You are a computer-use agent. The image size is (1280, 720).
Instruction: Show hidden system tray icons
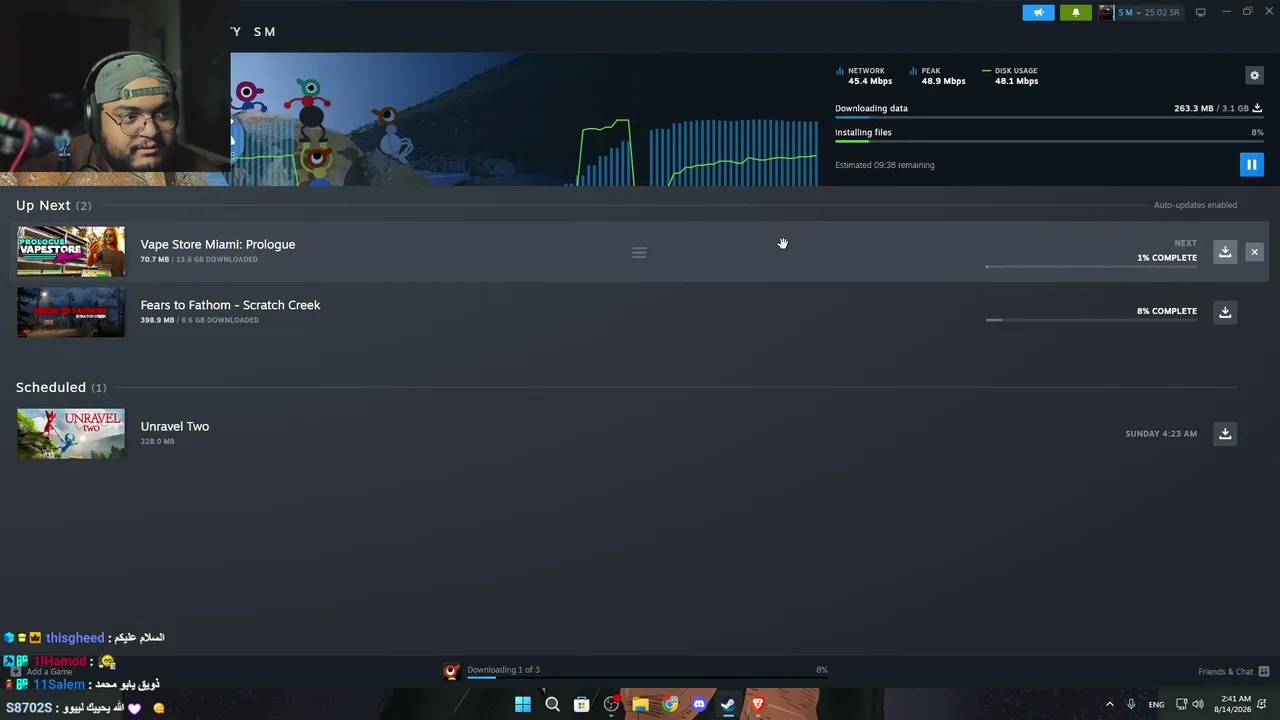point(1109,705)
